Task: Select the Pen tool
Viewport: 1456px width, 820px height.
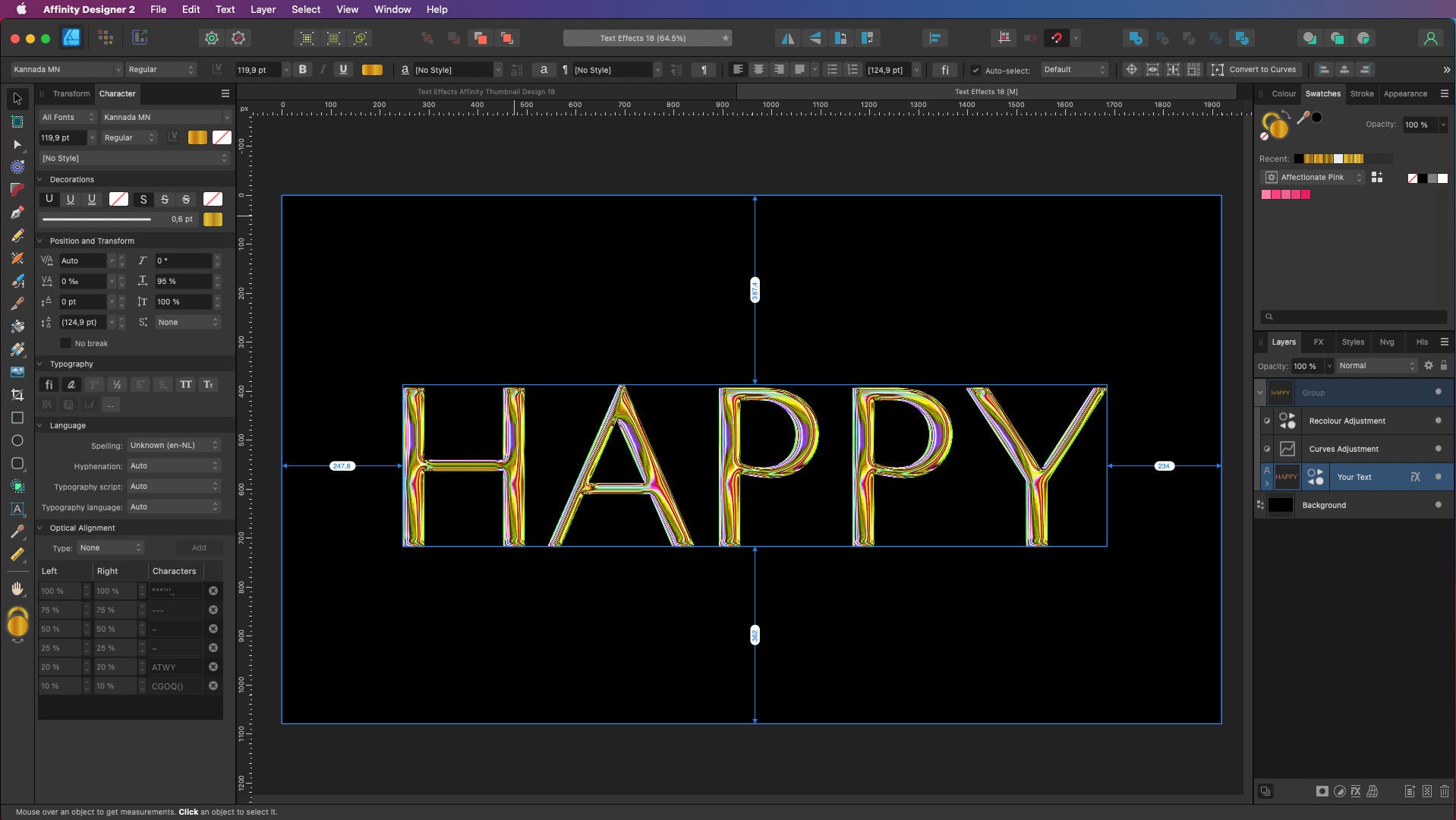Action: [17, 213]
